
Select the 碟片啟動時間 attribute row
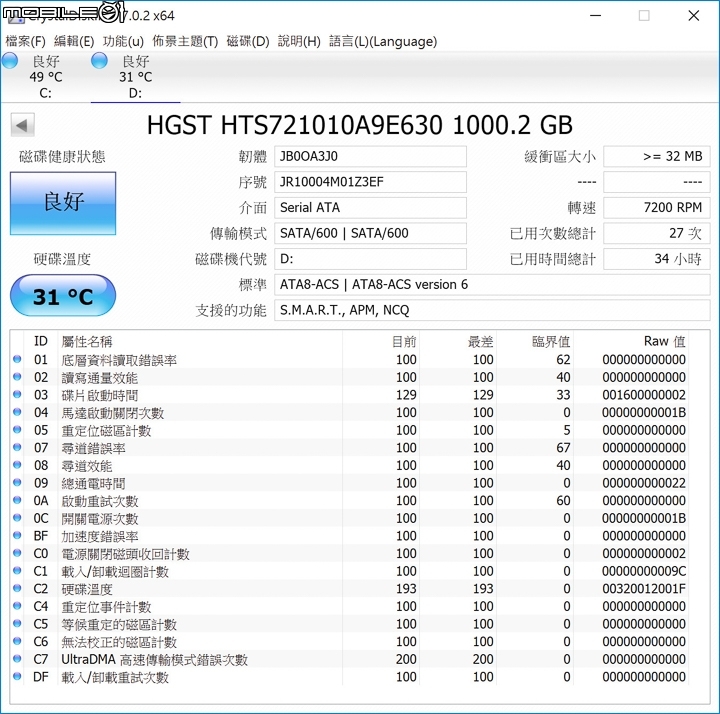349,395
